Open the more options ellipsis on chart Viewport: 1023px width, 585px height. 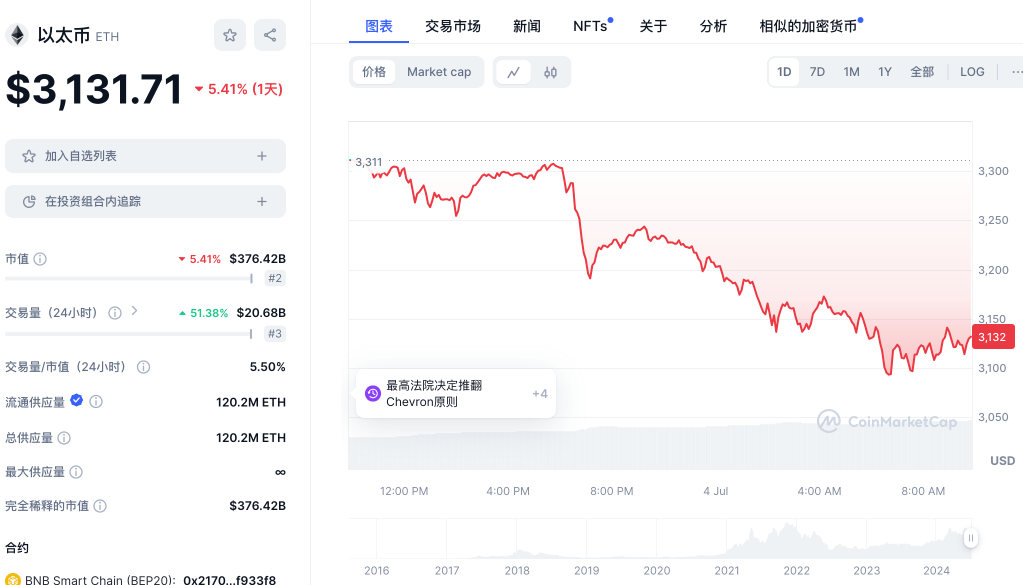[1015, 72]
